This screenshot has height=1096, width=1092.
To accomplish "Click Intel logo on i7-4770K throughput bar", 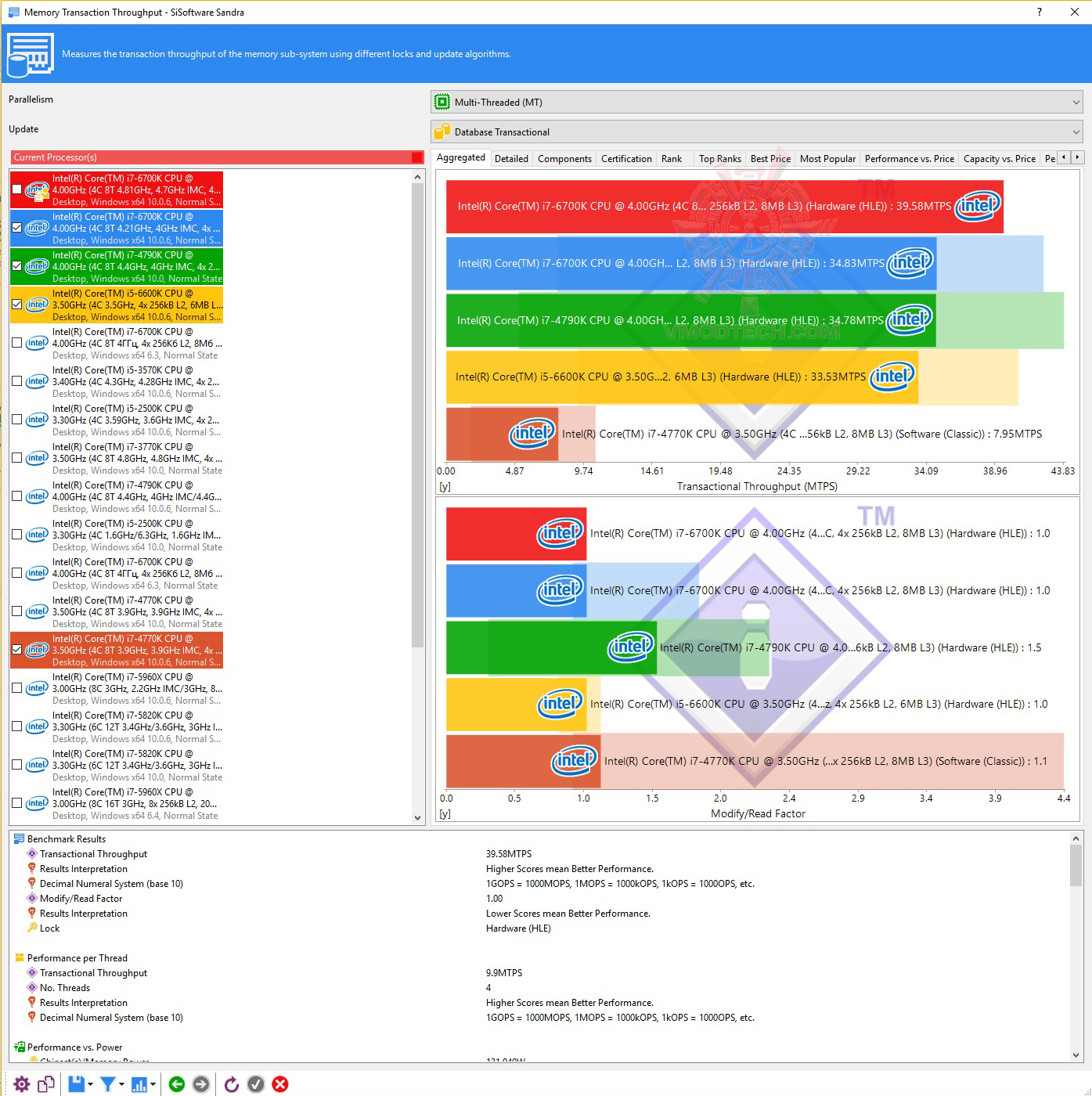I will coord(532,433).
